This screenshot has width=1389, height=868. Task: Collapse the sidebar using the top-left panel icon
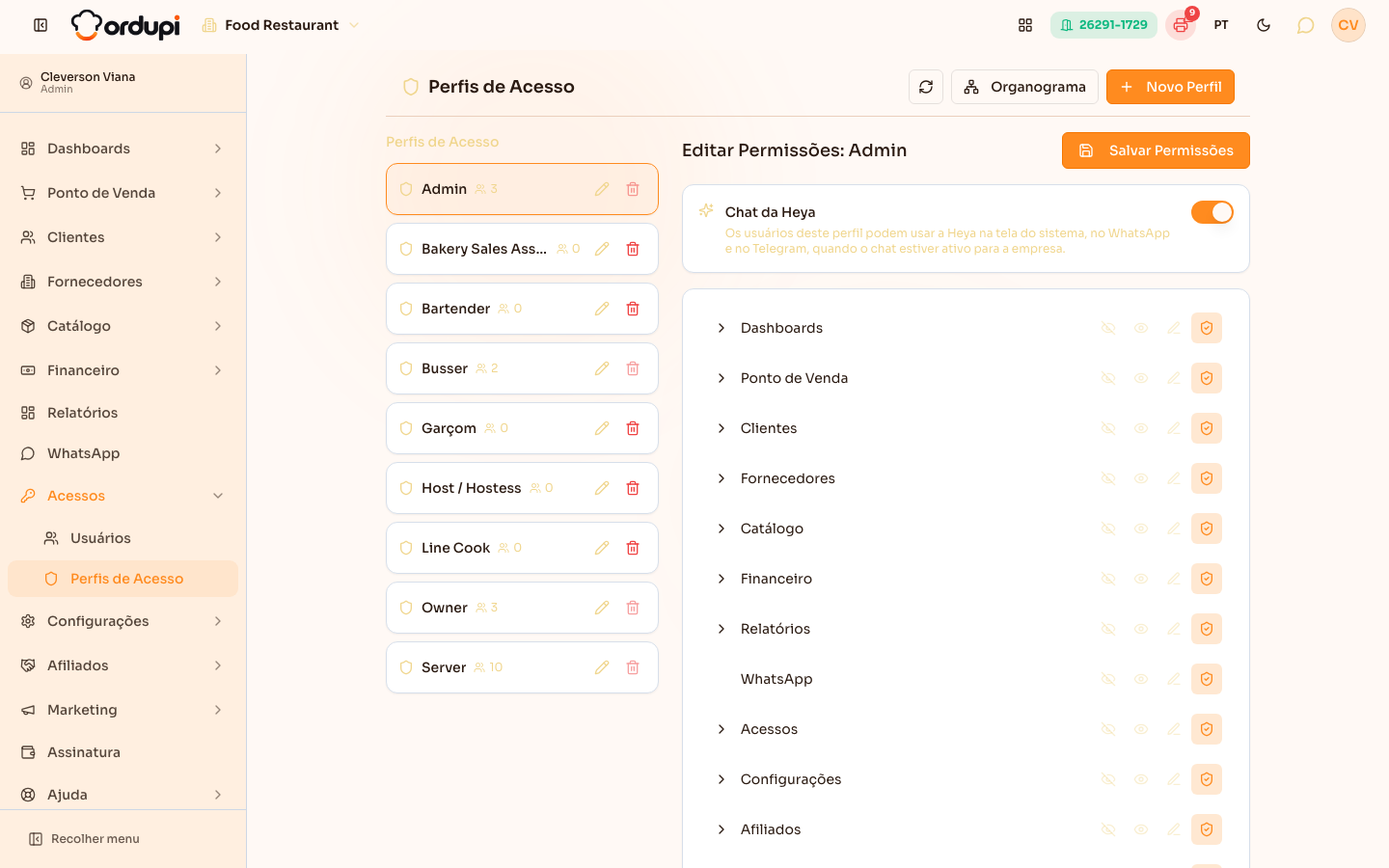click(41, 25)
